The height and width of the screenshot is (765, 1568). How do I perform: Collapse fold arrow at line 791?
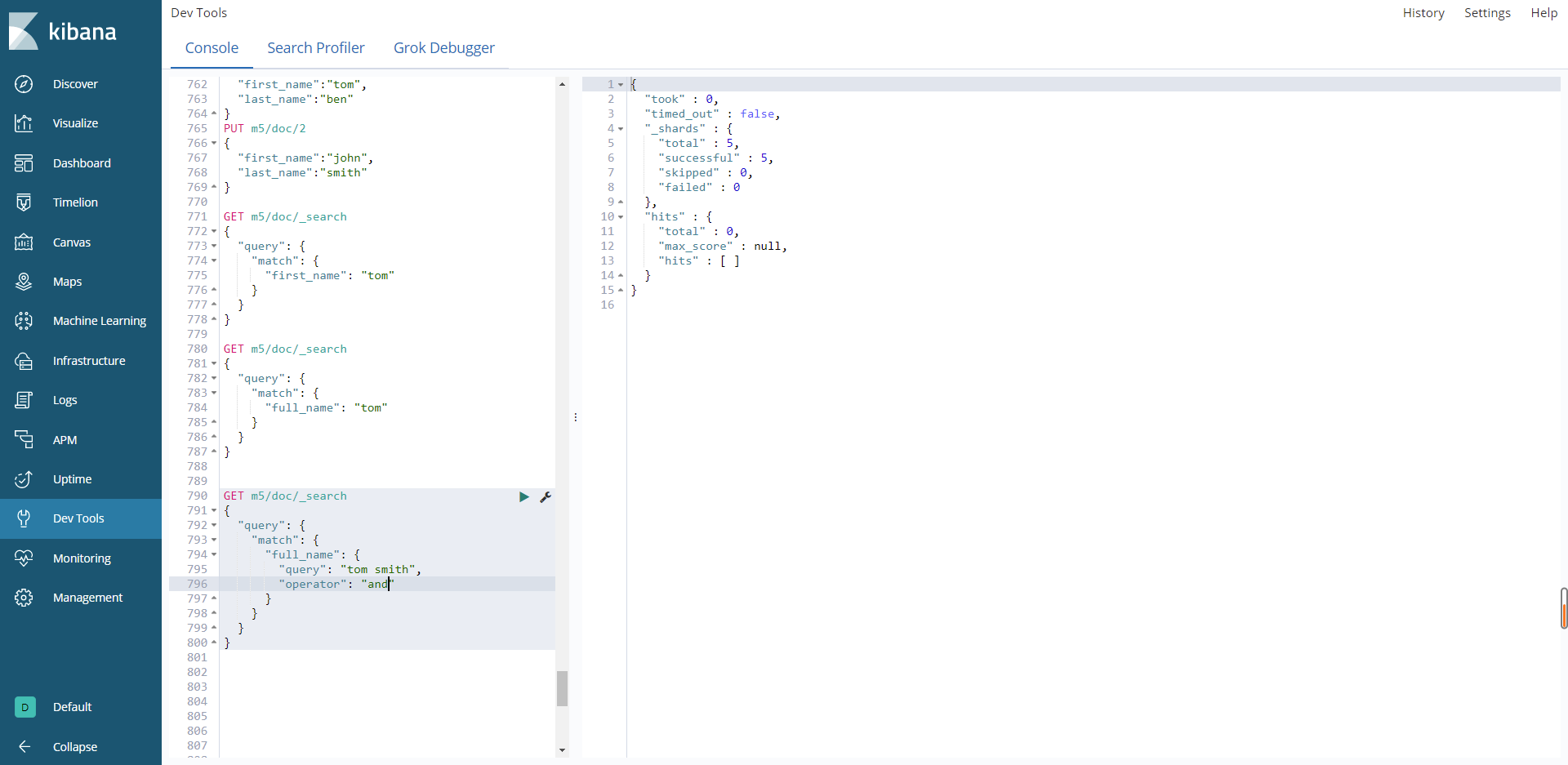pos(214,511)
